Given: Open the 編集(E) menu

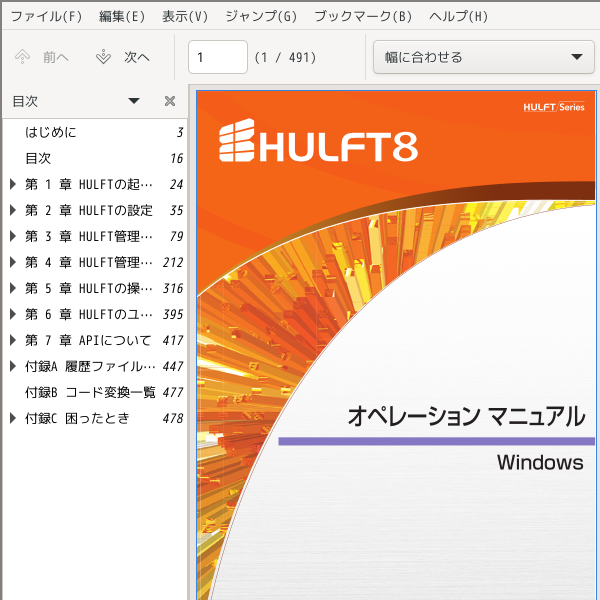Looking at the screenshot, I should click(122, 16).
